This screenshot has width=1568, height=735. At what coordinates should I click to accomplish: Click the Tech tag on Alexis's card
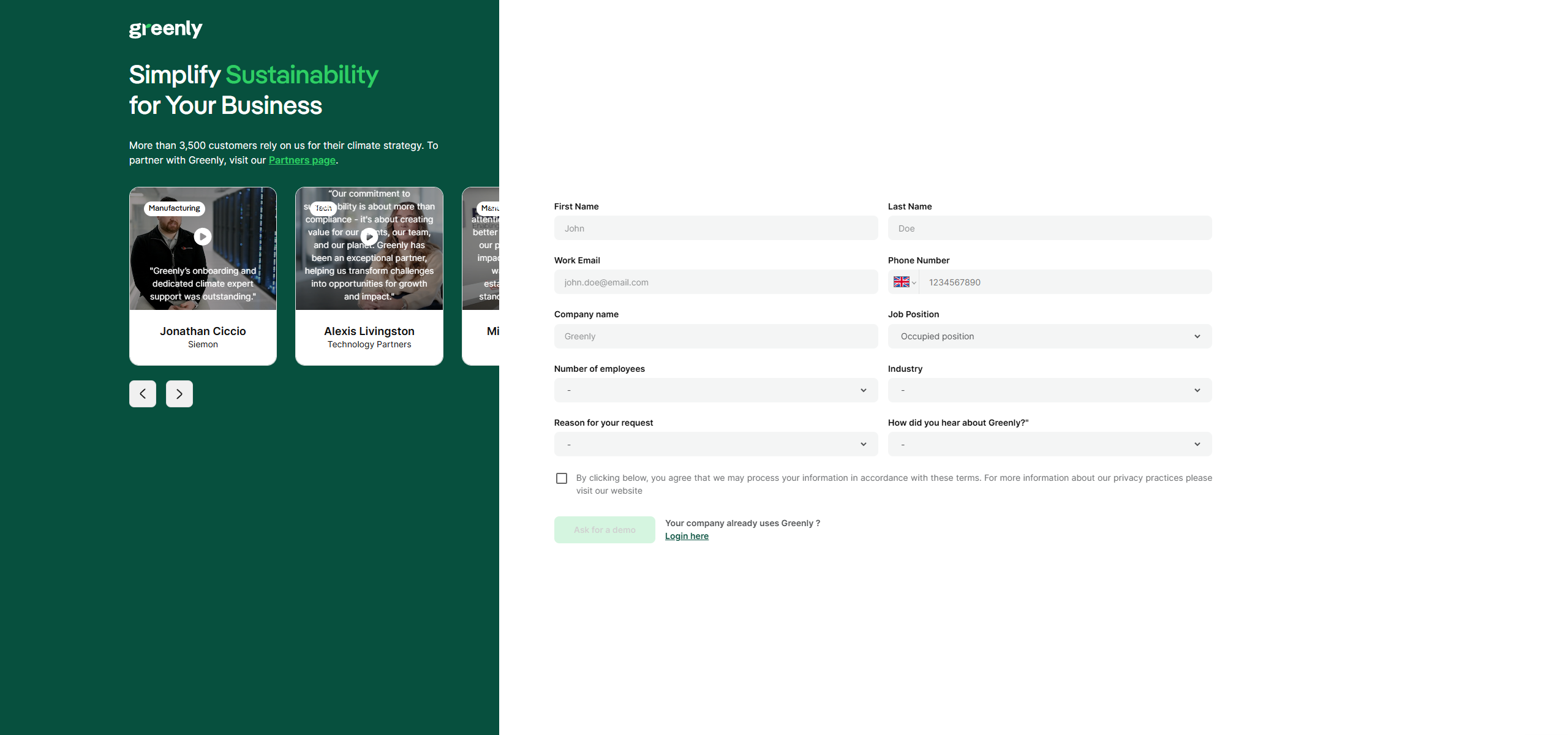point(323,208)
